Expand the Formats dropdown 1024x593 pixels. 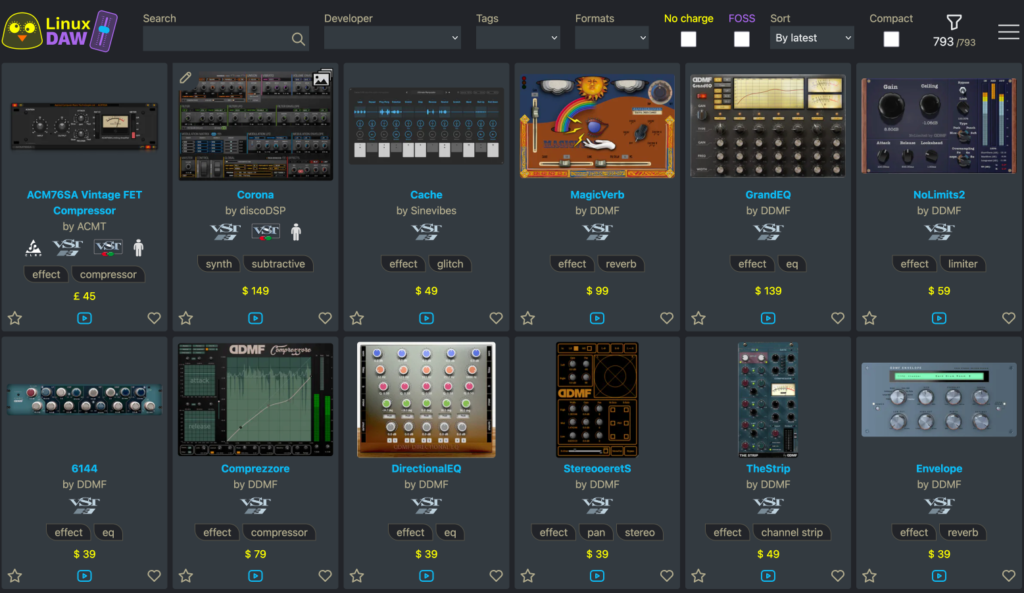click(611, 38)
